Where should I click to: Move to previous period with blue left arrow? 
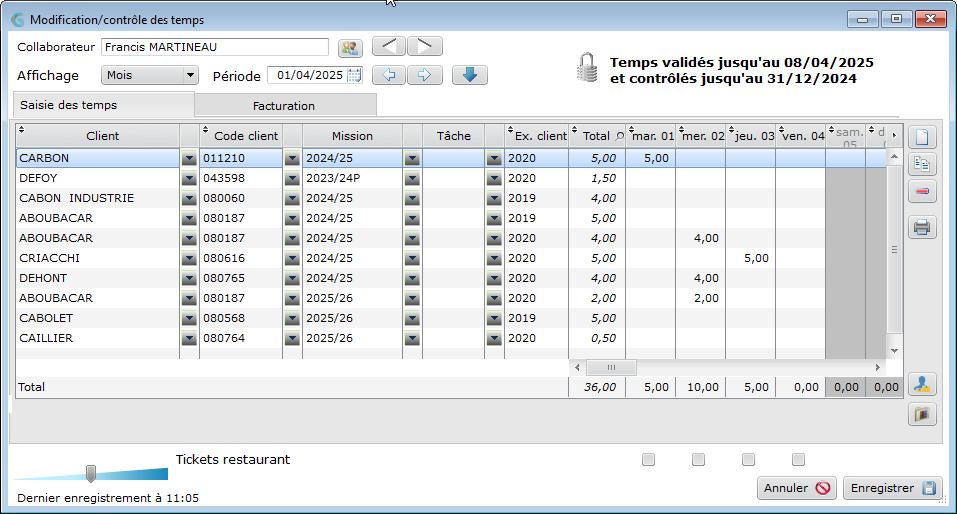[x=389, y=75]
